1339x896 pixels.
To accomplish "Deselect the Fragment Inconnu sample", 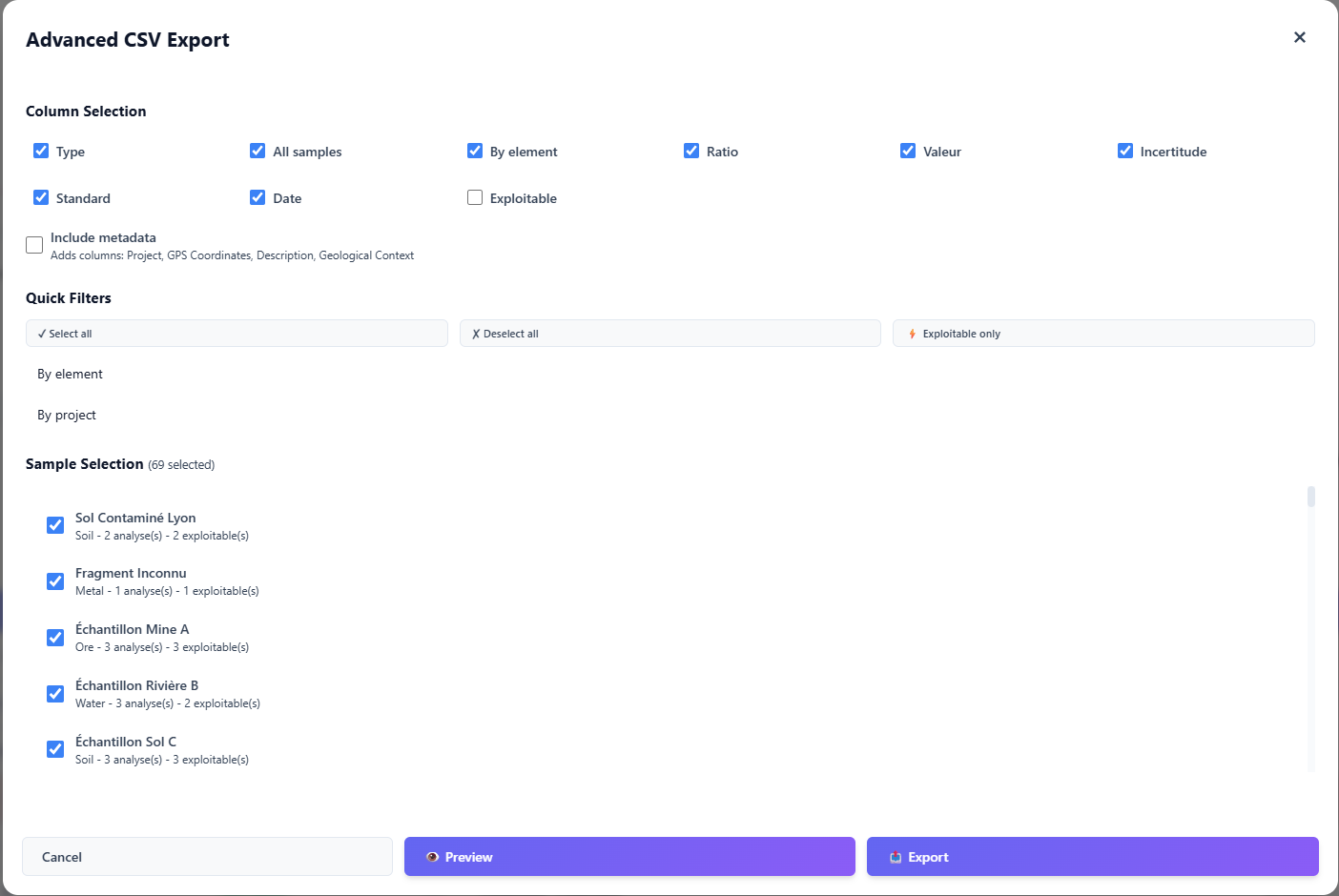I will (55, 580).
